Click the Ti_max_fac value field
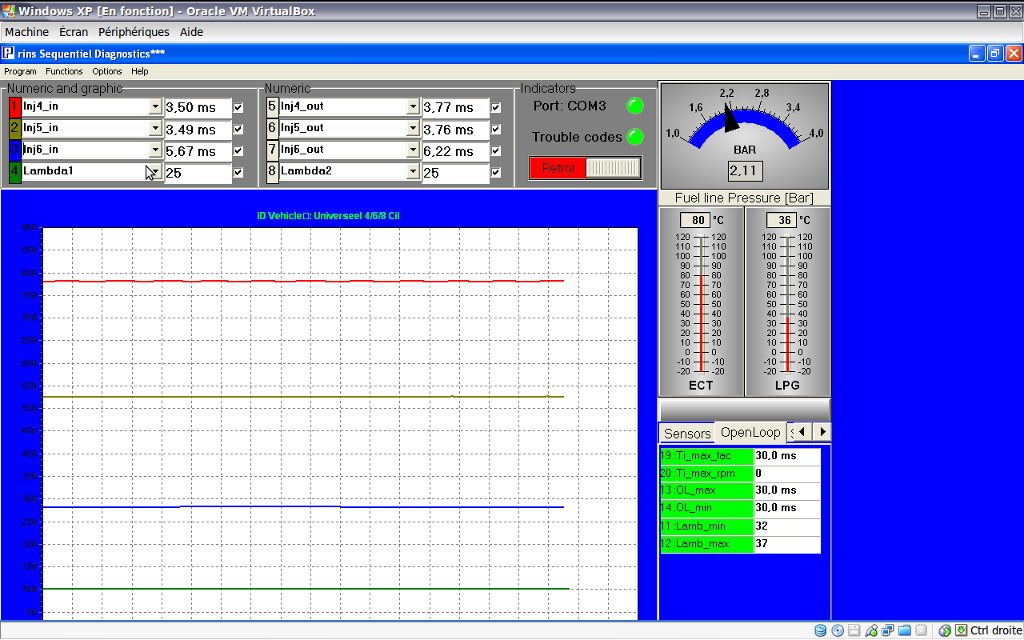This screenshot has height=640, width=1024. 786,456
